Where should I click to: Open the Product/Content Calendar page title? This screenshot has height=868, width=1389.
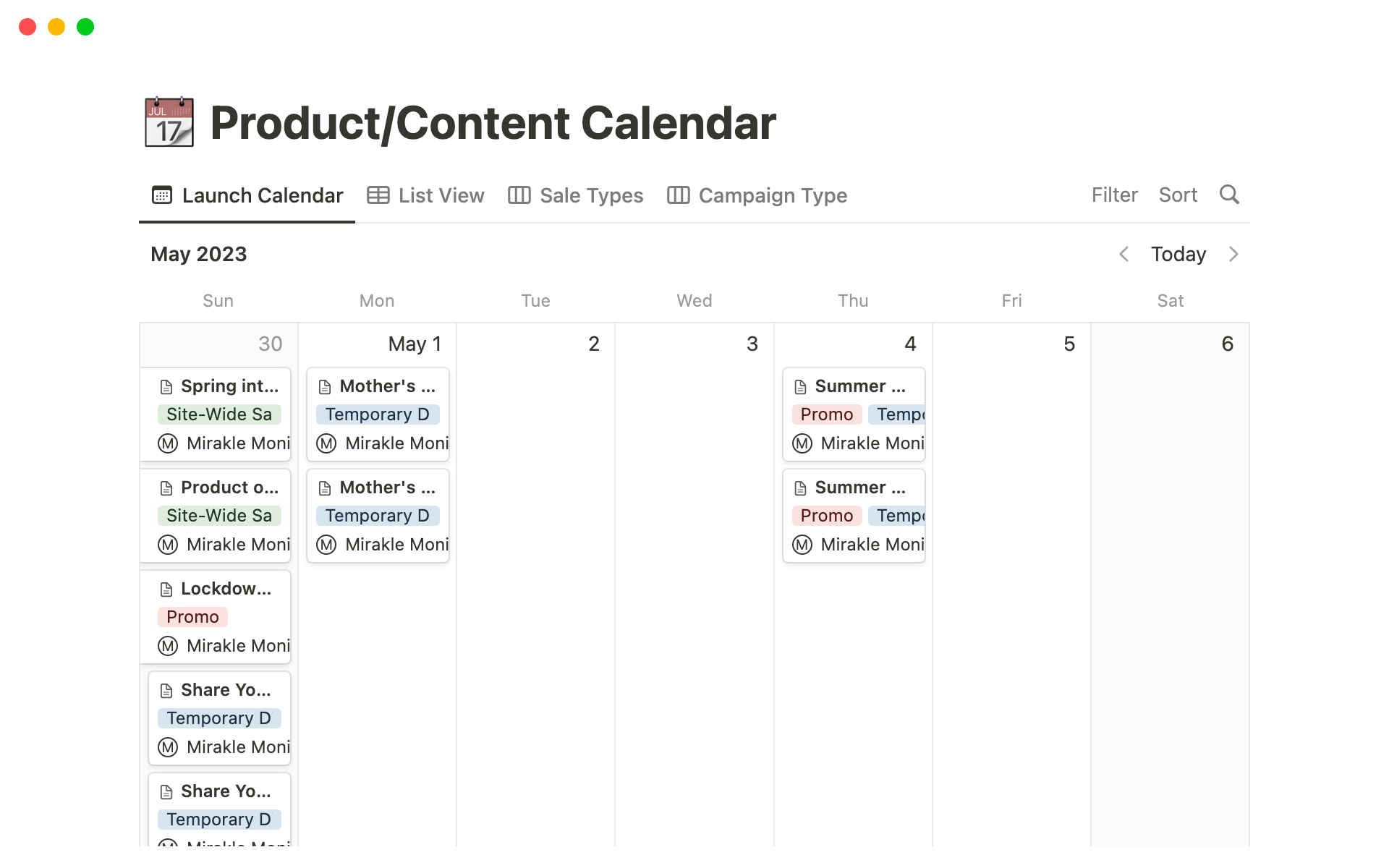click(493, 123)
